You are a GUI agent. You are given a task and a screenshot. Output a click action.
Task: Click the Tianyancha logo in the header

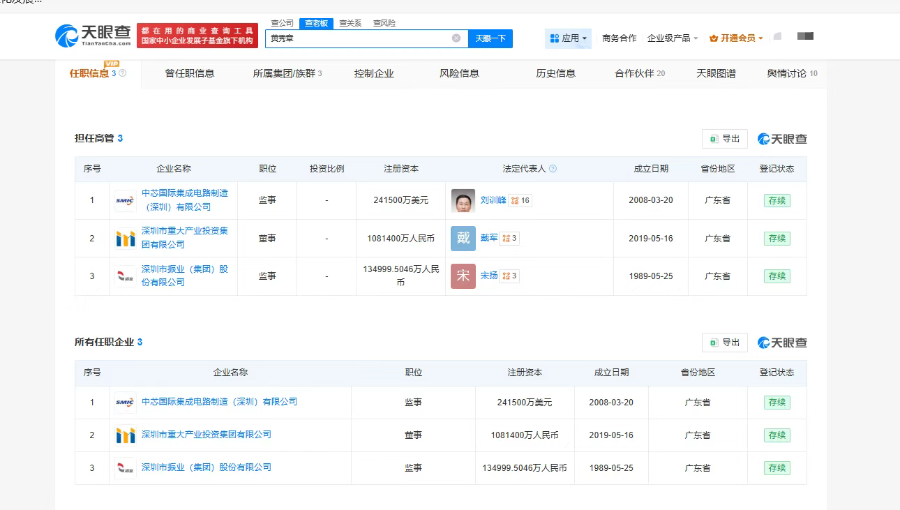tap(92, 37)
